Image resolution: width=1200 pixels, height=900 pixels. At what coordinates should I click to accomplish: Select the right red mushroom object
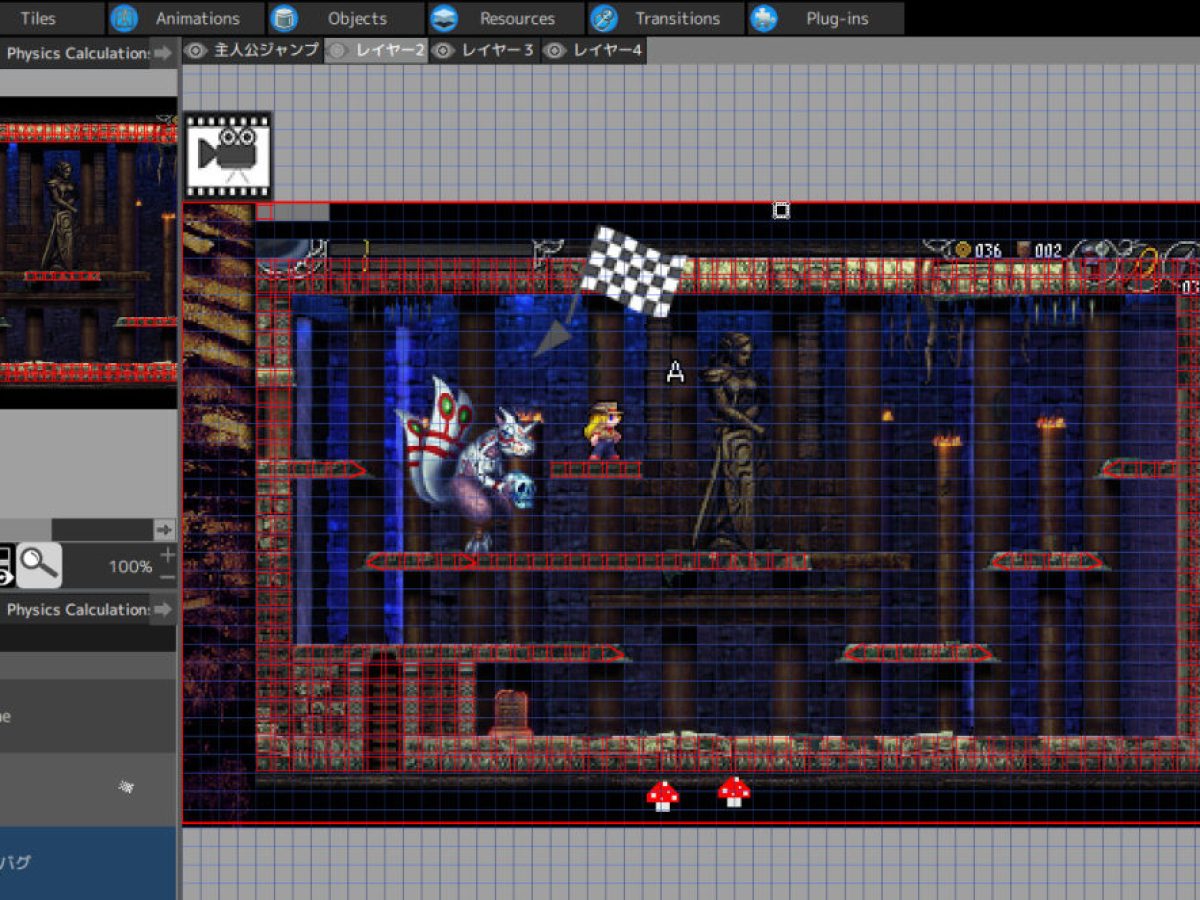tap(734, 792)
